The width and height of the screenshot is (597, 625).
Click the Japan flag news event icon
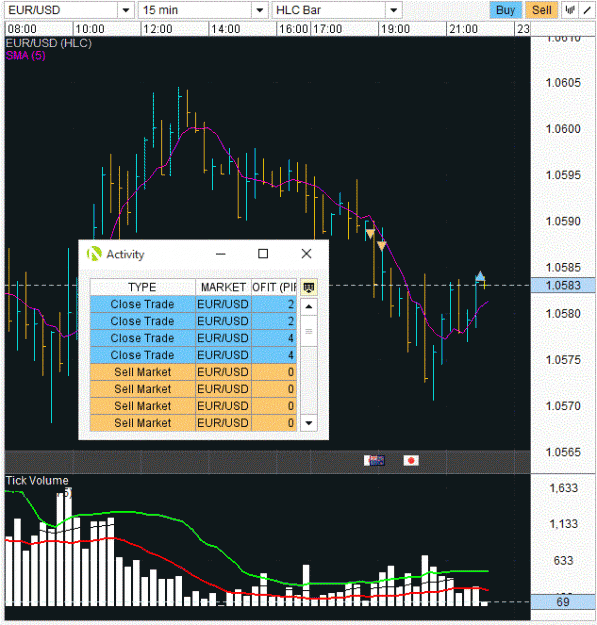(x=411, y=461)
